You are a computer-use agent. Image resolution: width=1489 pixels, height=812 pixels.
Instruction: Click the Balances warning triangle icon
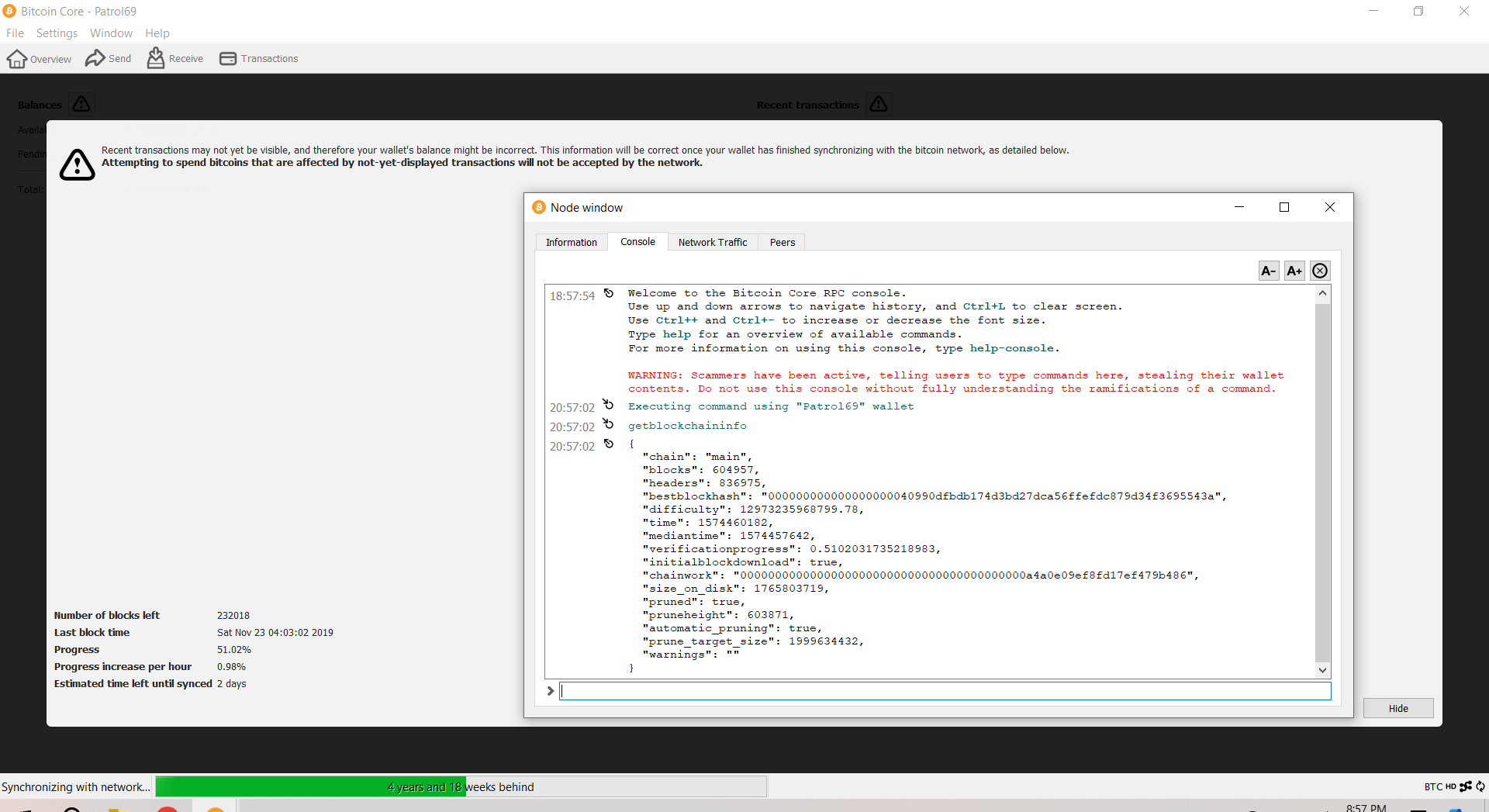pyautogui.click(x=81, y=104)
